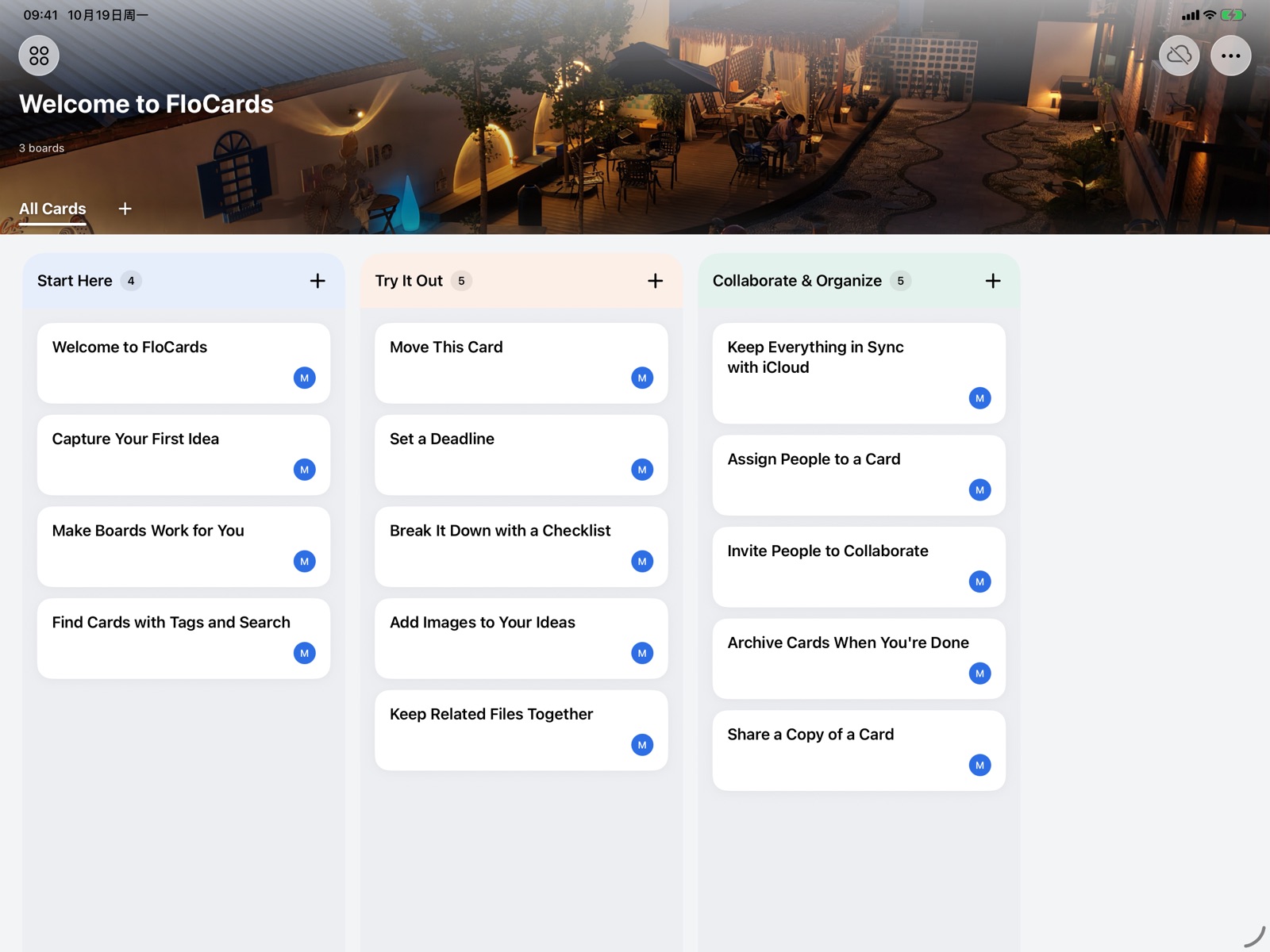Open the Welcome to FloCards card
This screenshot has height=952, width=1270.
(183, 363)
